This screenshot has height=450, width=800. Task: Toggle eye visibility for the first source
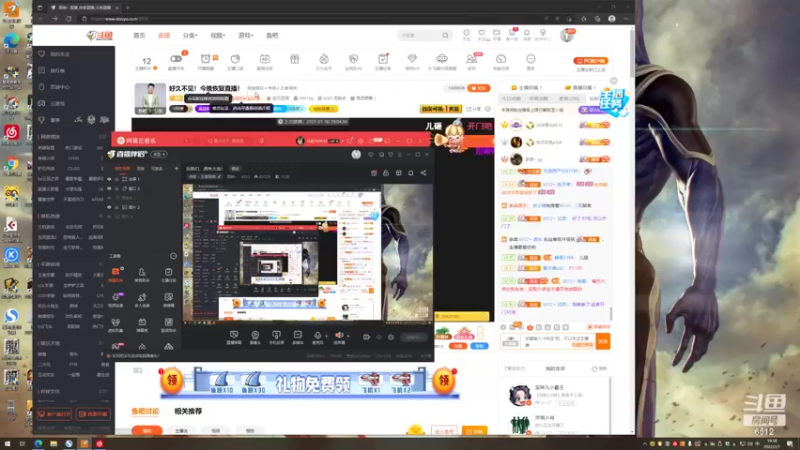pyautogui.click(x=109, y=179)
